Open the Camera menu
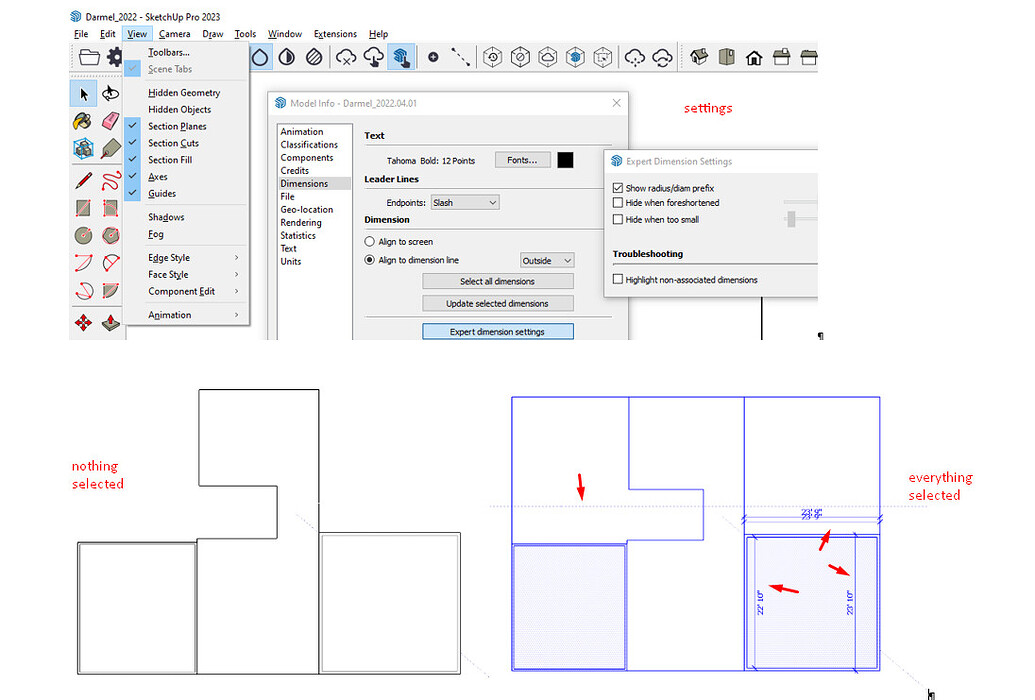 (x=174, y=33)
